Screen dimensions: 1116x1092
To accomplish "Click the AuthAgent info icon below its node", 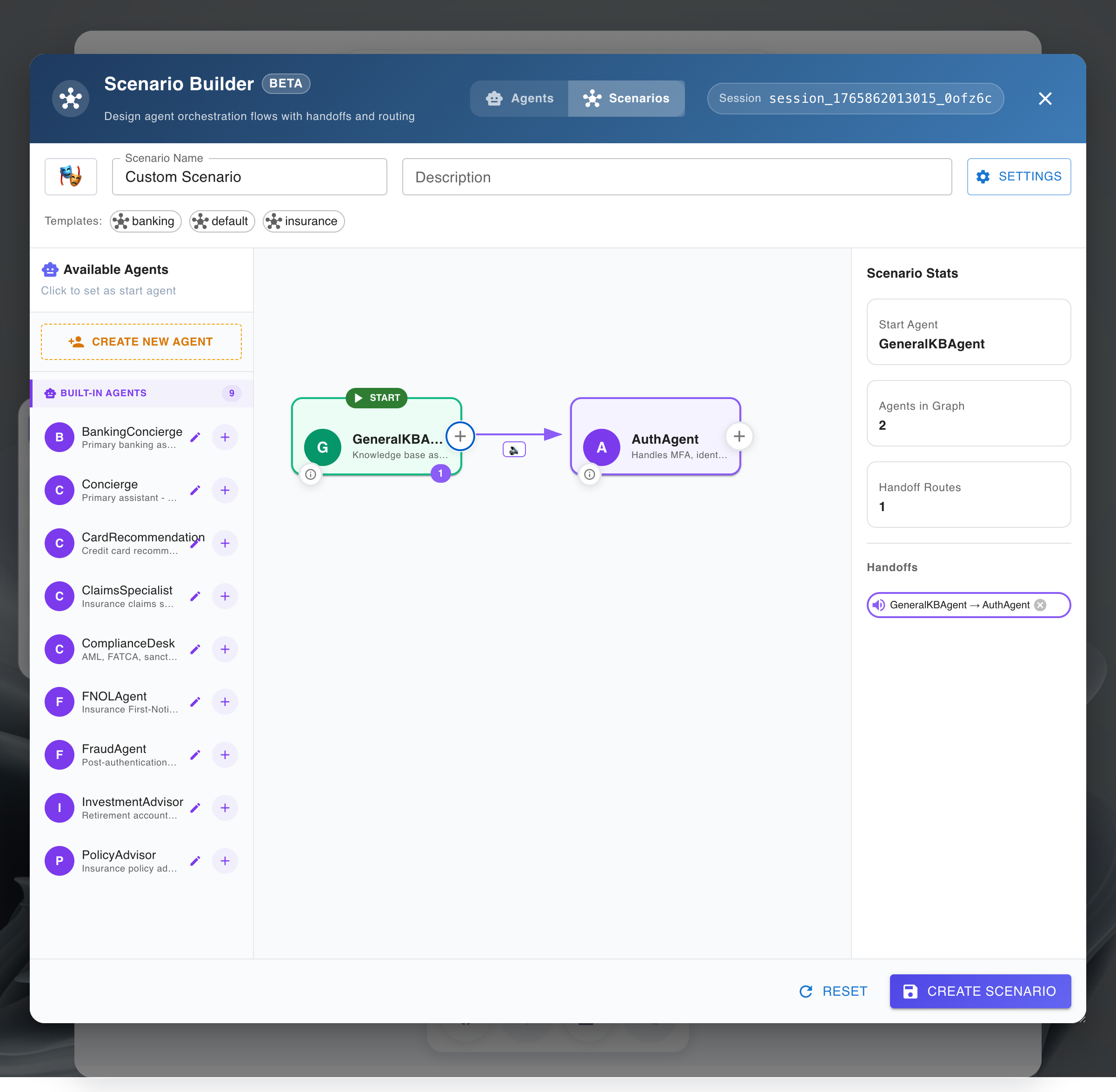I will pos(589,474).
